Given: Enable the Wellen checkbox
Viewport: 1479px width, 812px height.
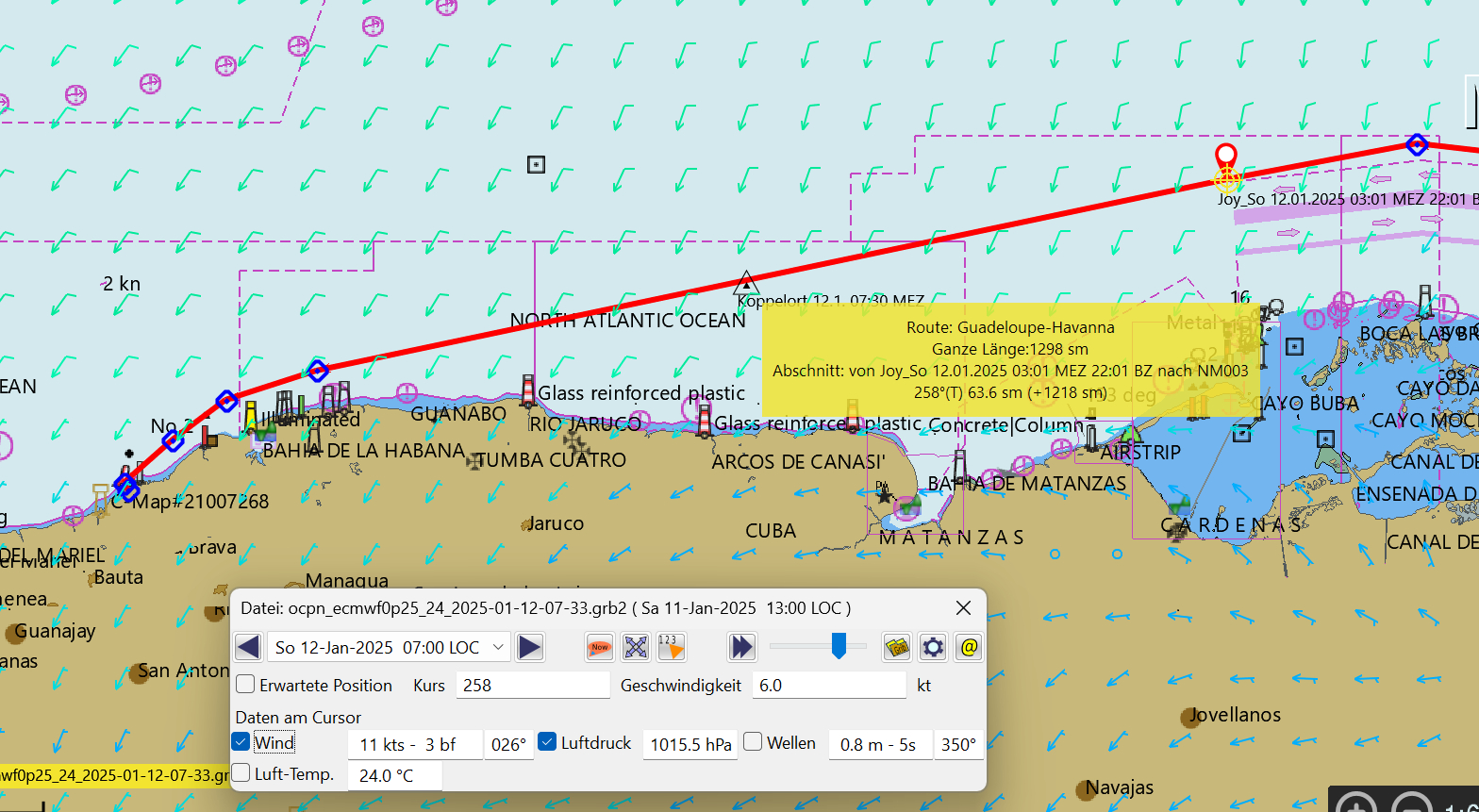Looking at the screenshot, I should [x=753, y=742].
